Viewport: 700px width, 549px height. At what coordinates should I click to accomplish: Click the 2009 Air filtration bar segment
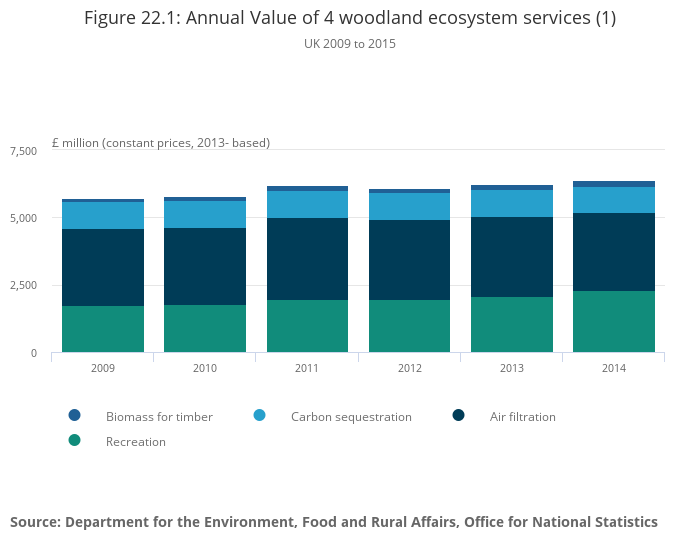(103, 267)
